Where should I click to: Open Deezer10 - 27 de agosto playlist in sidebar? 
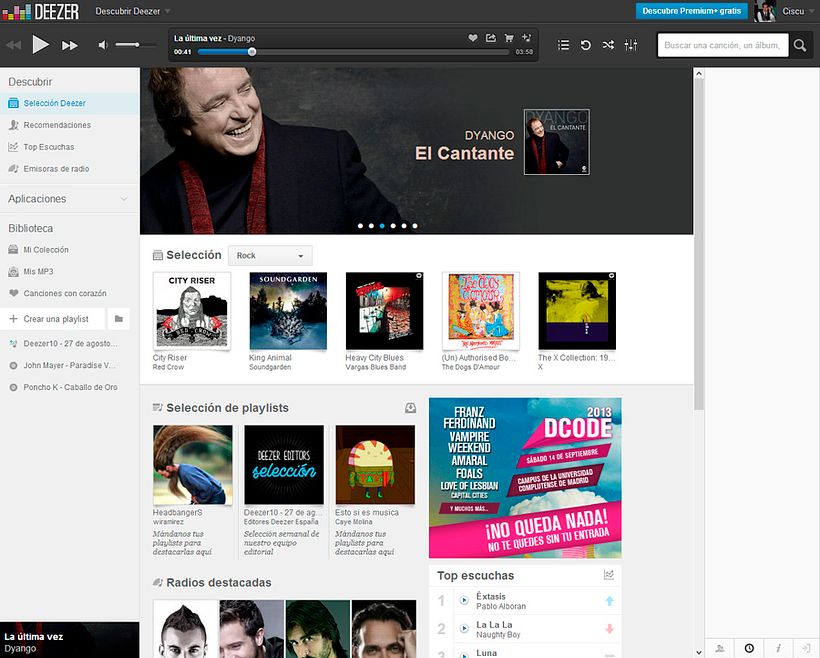(69, 344)
